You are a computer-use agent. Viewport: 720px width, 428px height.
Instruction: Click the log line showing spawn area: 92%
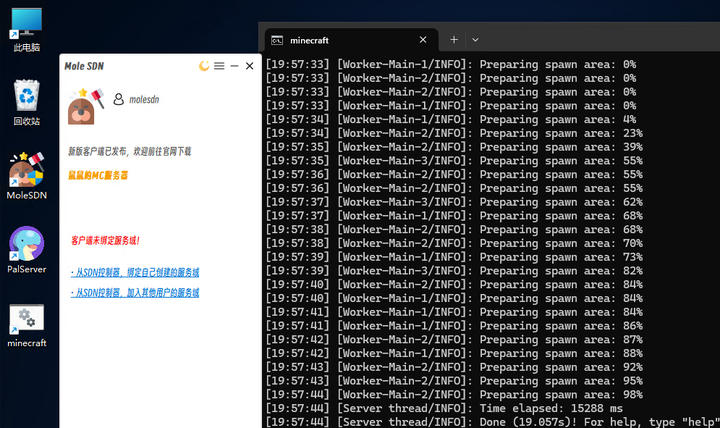(454, 367)
